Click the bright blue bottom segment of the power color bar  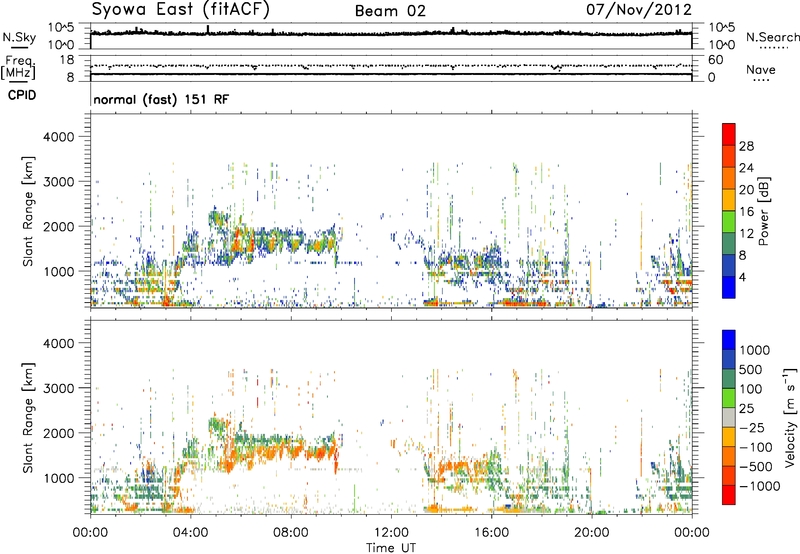tap(729, 287)
